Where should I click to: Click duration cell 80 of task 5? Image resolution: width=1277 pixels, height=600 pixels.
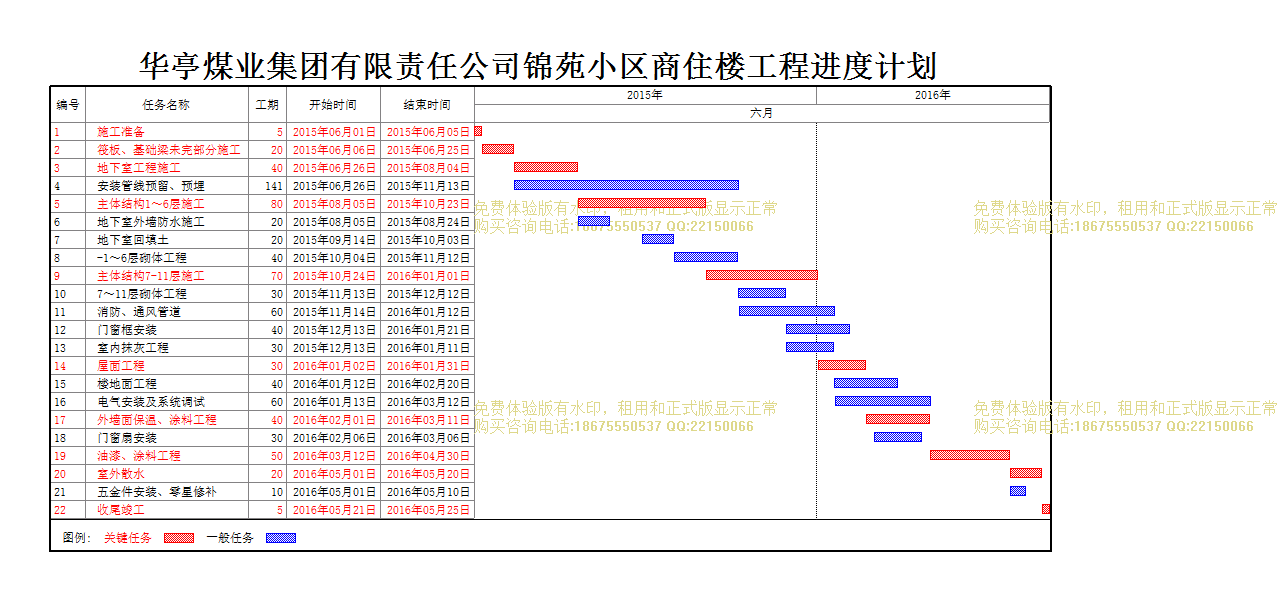[267, 203]
